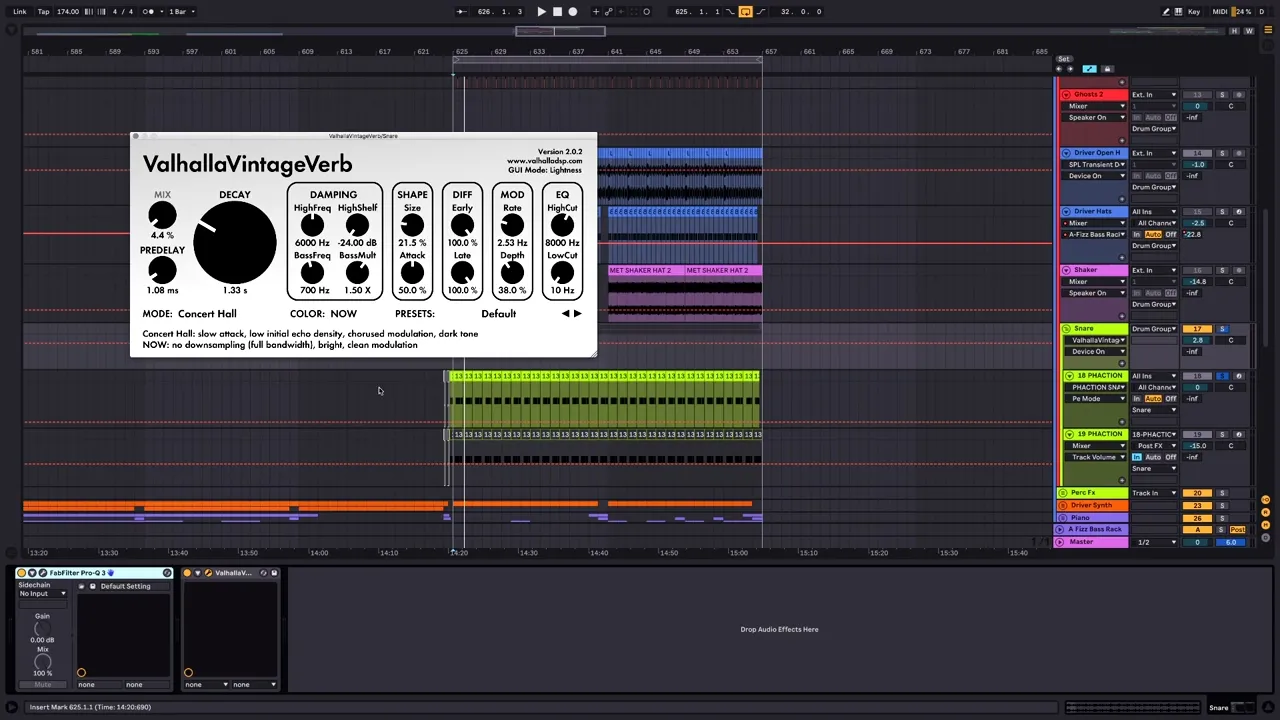Toggle Automation Mode icon above tracks
This screenshot has height=720, width=1280.
pos(1089,69)
